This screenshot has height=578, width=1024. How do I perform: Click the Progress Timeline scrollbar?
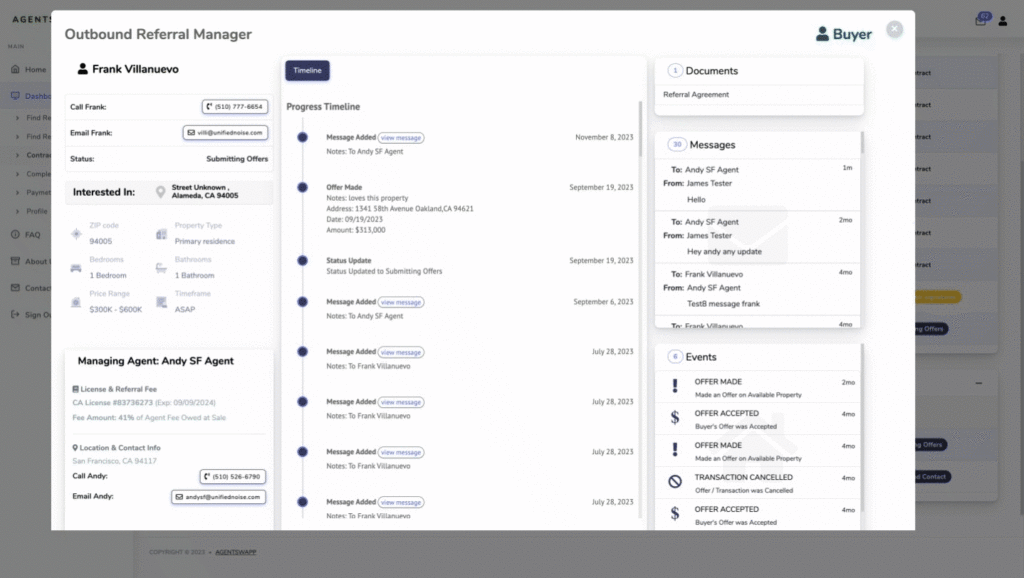coord(640,129)
